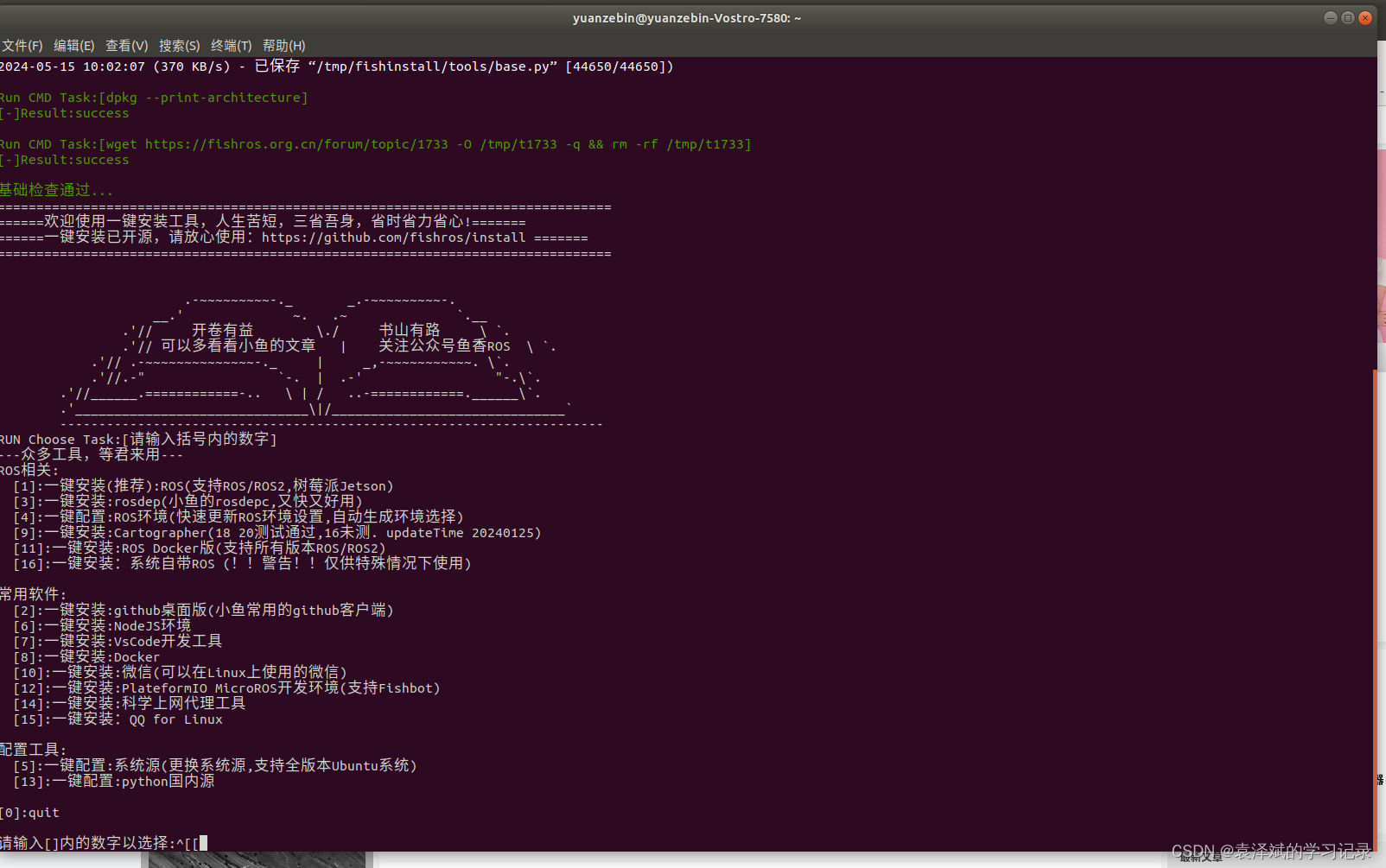Click the [0]:quit line
The width and height of the screenshot is (1386, 868).
pyautogui.click(x=30, y=813)
